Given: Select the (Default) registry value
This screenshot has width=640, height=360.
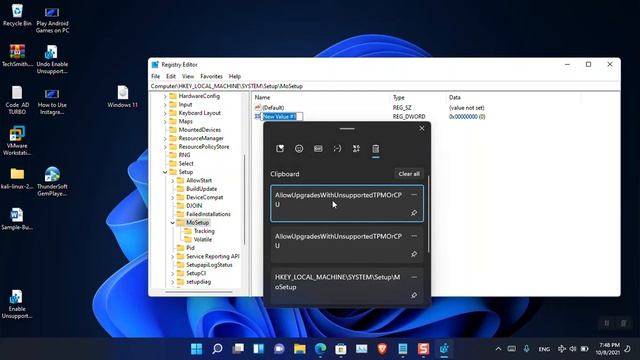Looking at the screenshot, I should coord(273,108).
